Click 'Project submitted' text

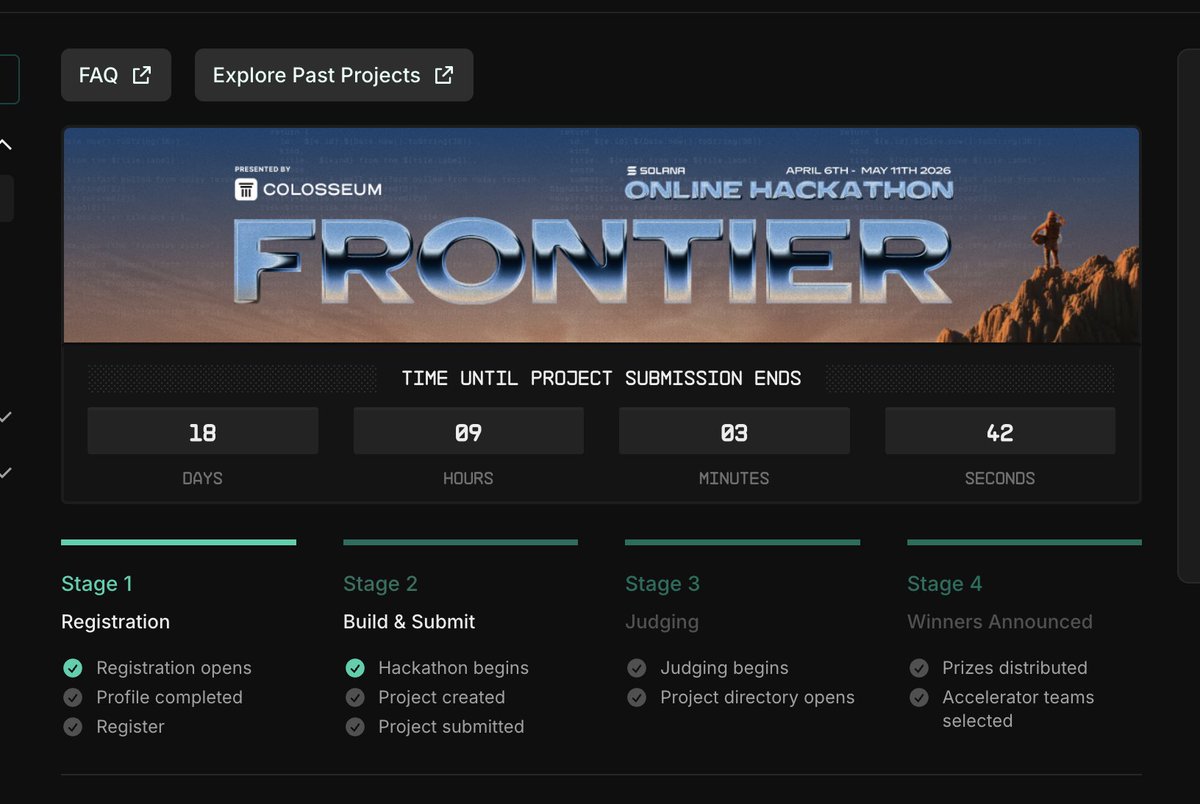coord(451,727)
